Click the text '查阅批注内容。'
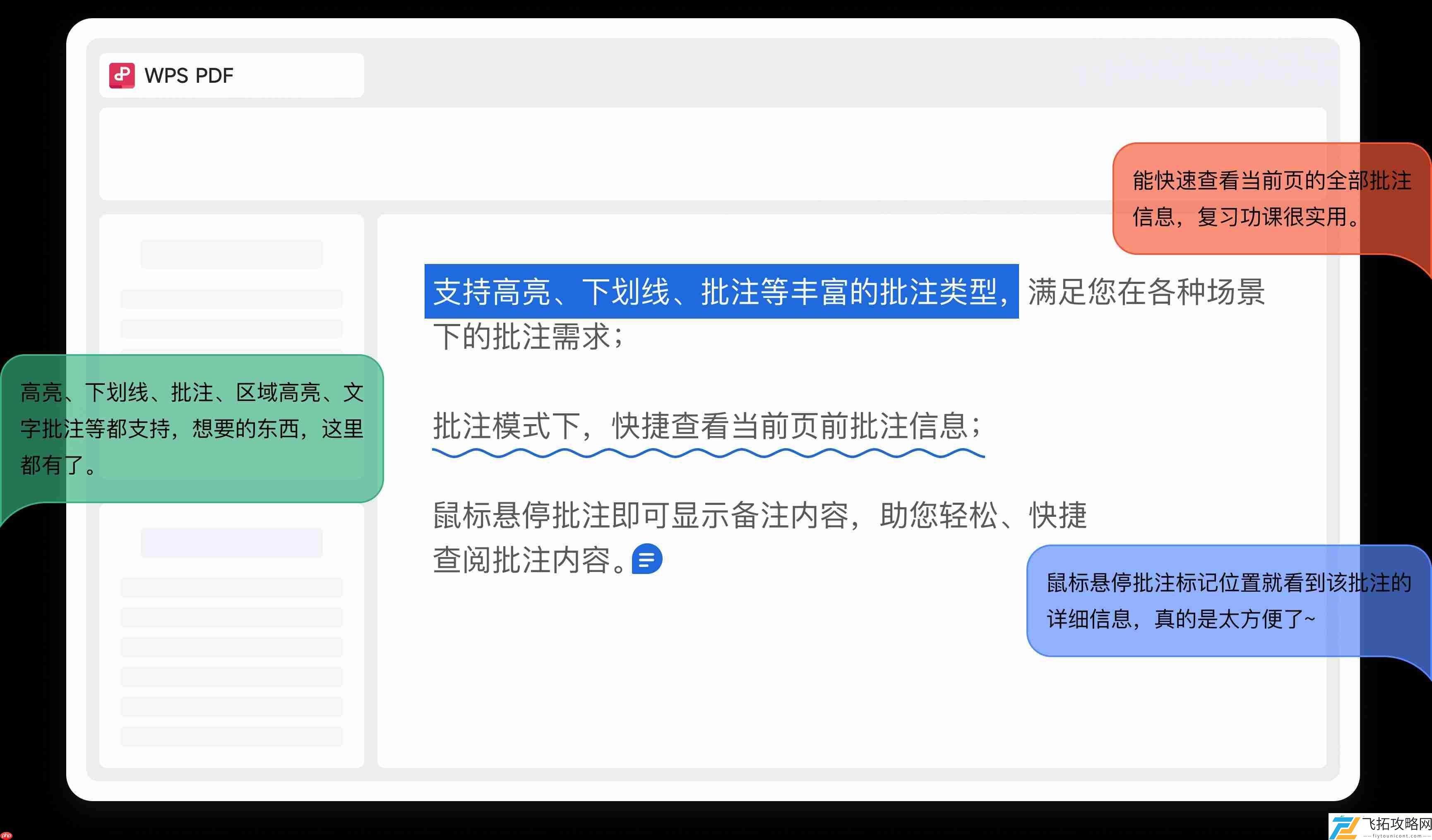This screenshot has width=1432, height=840. point(530,560)
